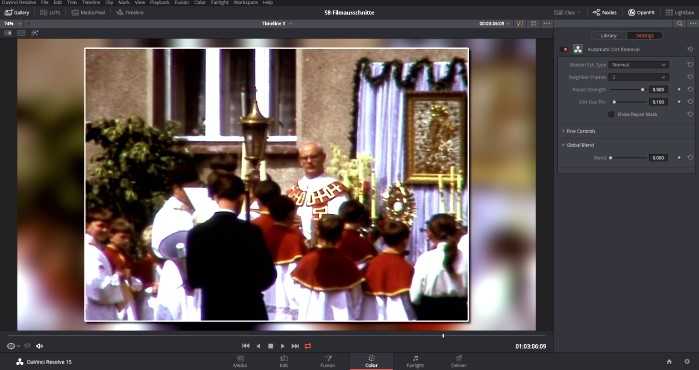Open the Deliver page
699x370 pixels.
click(459, 362)
